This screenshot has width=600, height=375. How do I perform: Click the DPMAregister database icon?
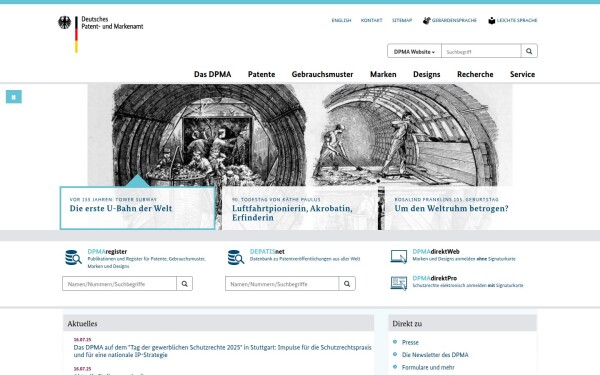point(73,258)
